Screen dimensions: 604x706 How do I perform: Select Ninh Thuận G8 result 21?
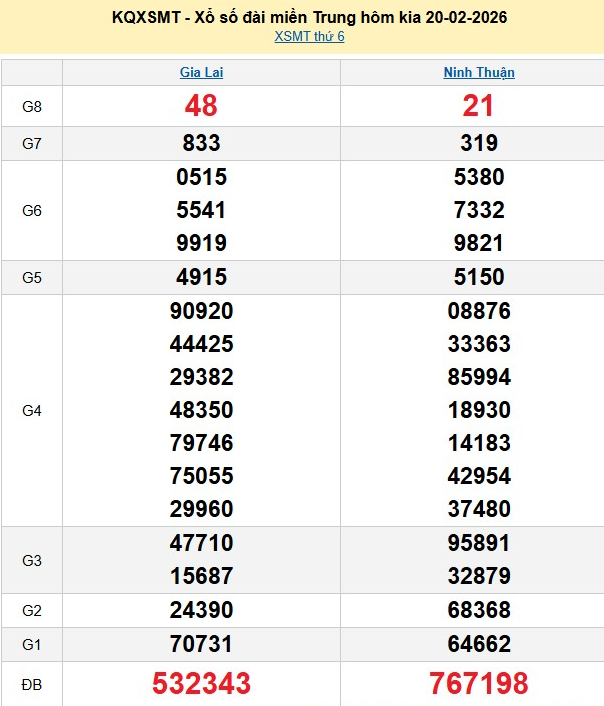479,106
